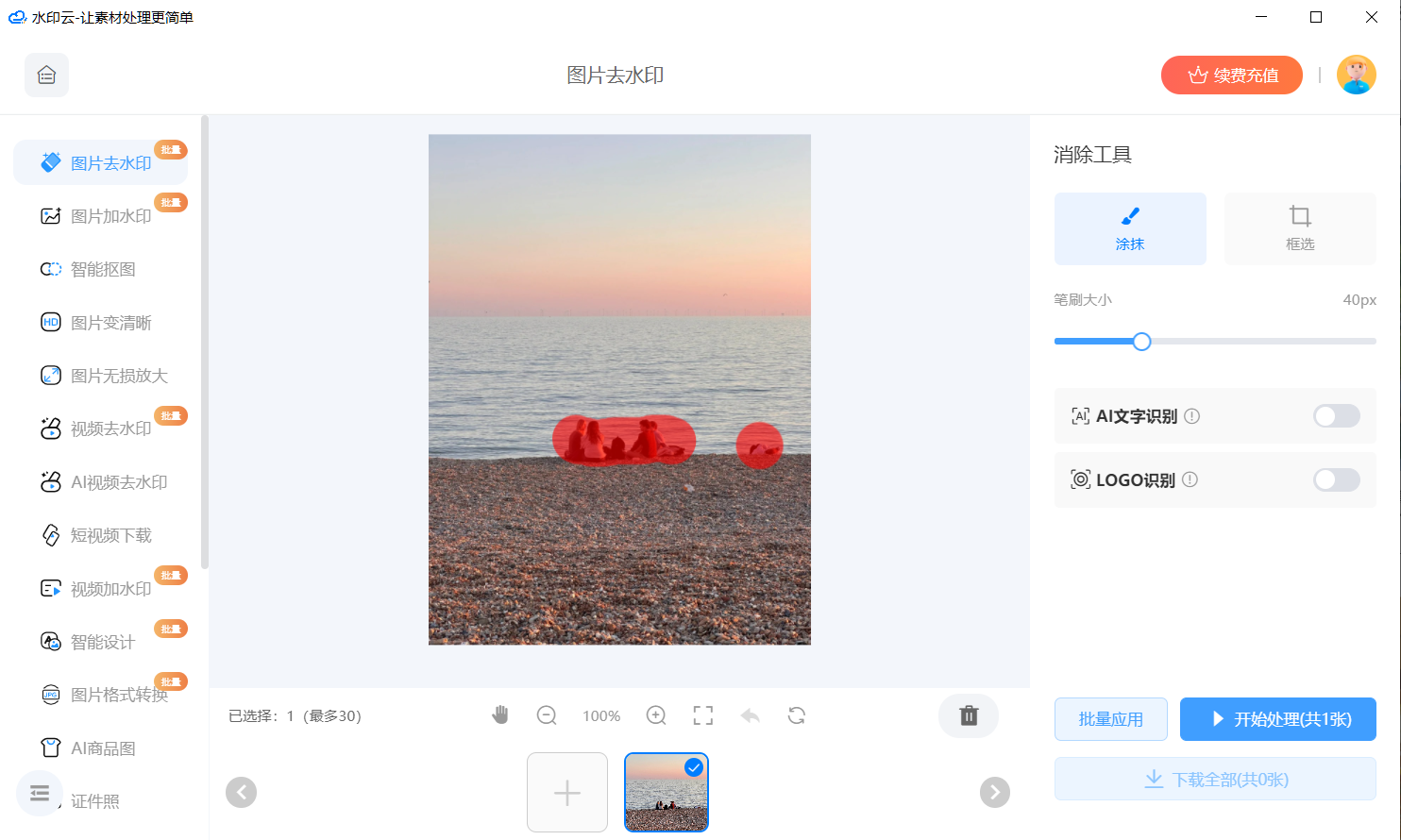Open 视频去水印 in the sidebar
The image size is (1401, 840).
pyautogui.click(x=100, y=428)
